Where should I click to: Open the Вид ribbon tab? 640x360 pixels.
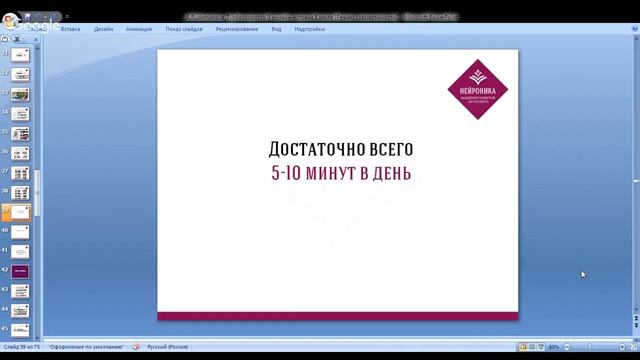coord(276,29)
